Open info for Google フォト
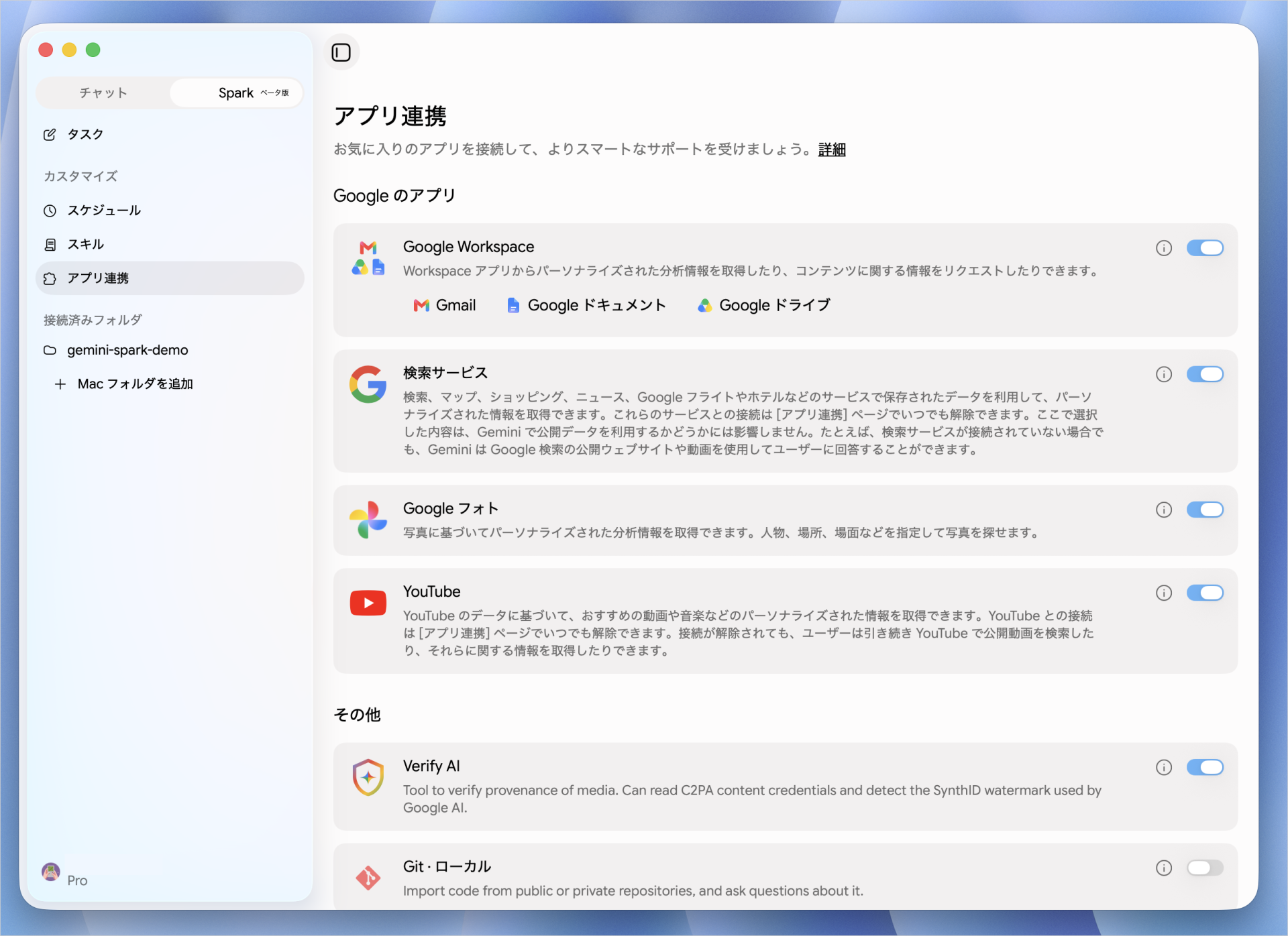Screen dimensions: 1288x936 click(x=1164, y=510)
